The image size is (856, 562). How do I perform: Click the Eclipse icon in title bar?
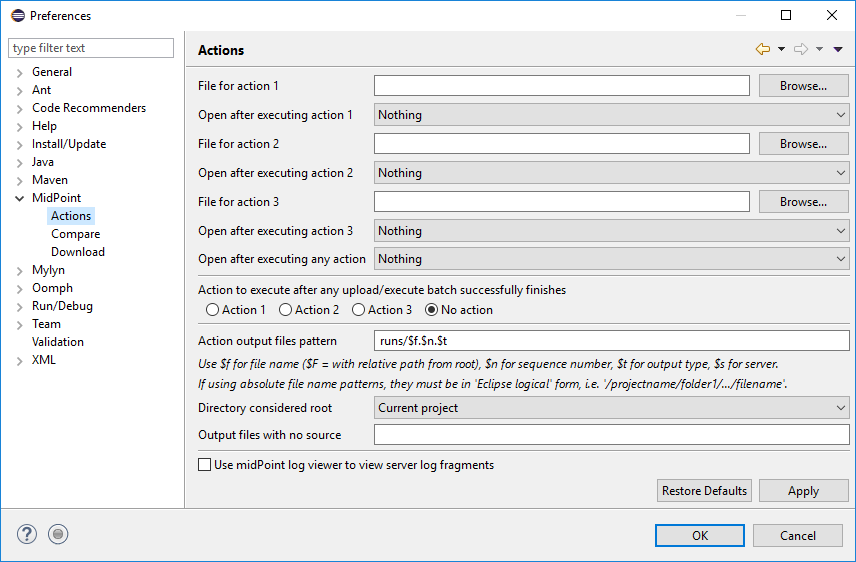17,15
